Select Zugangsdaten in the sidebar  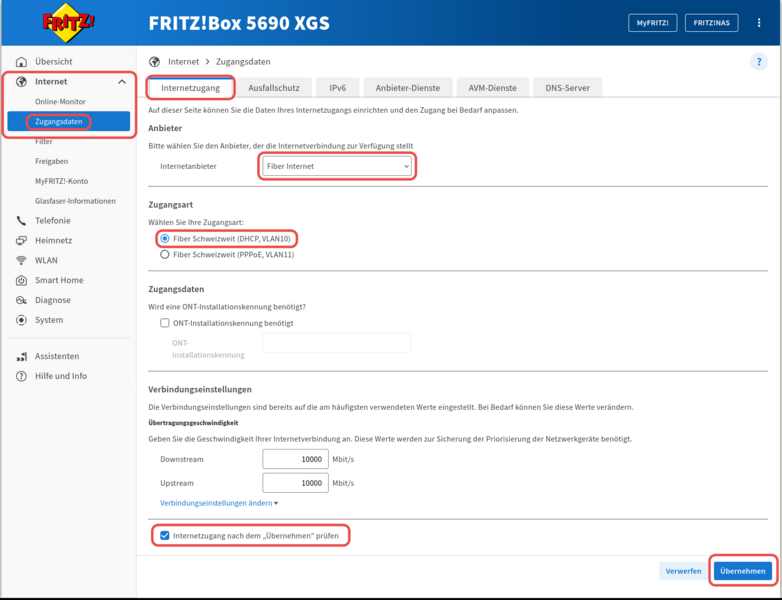(x=69, y=122)
